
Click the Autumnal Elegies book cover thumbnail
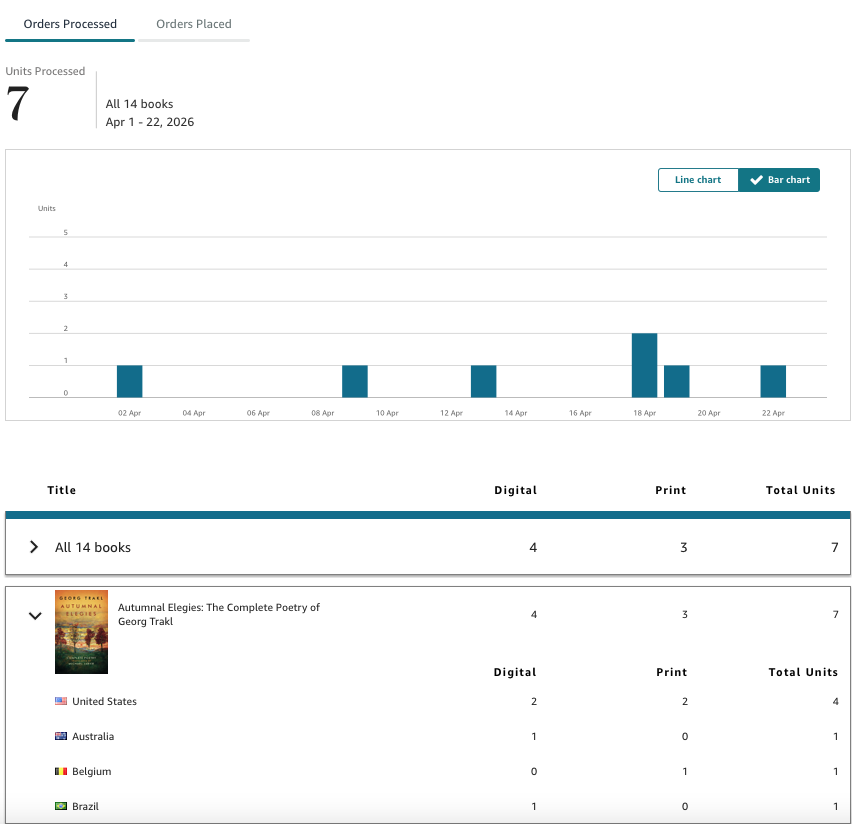(82, 632)
